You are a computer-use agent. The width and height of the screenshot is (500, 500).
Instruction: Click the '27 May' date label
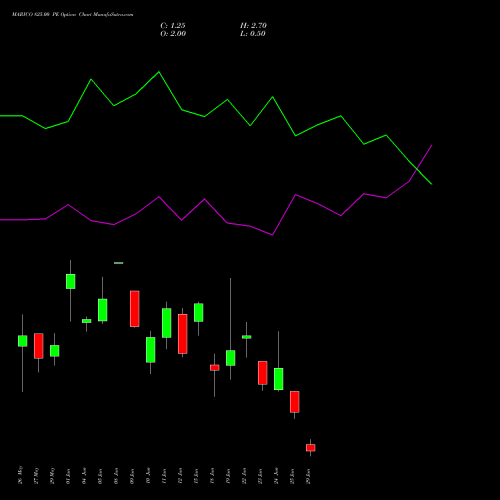(37, 475)
